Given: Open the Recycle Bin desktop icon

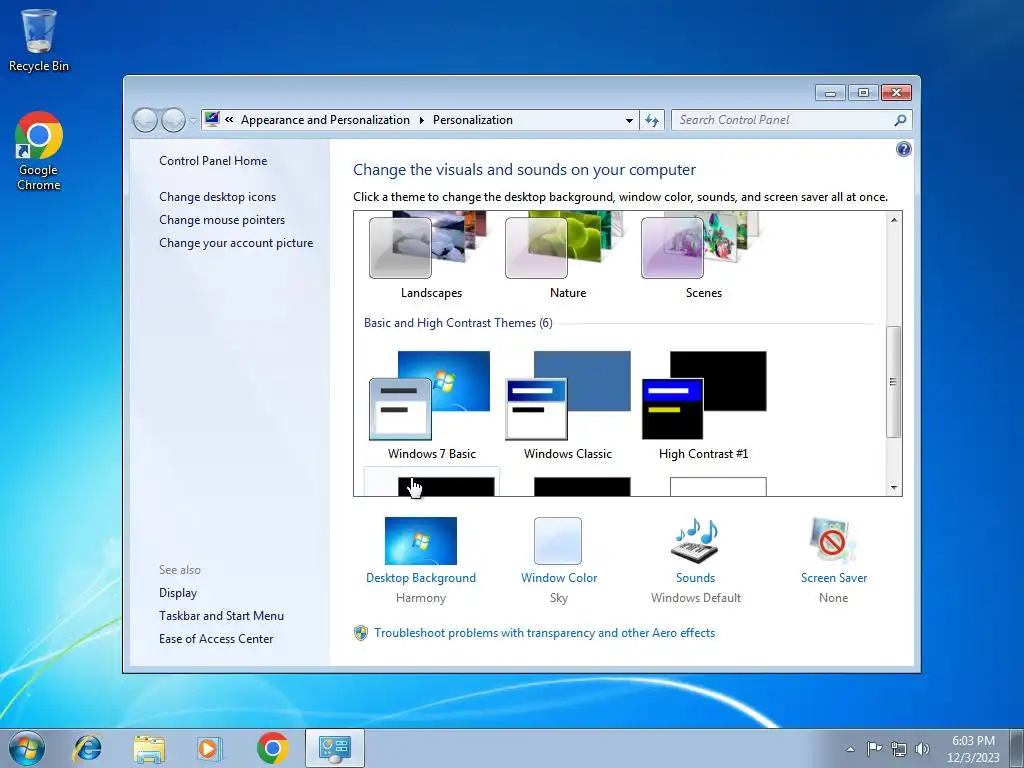Looking at the screenshot, I should point(39,40).
